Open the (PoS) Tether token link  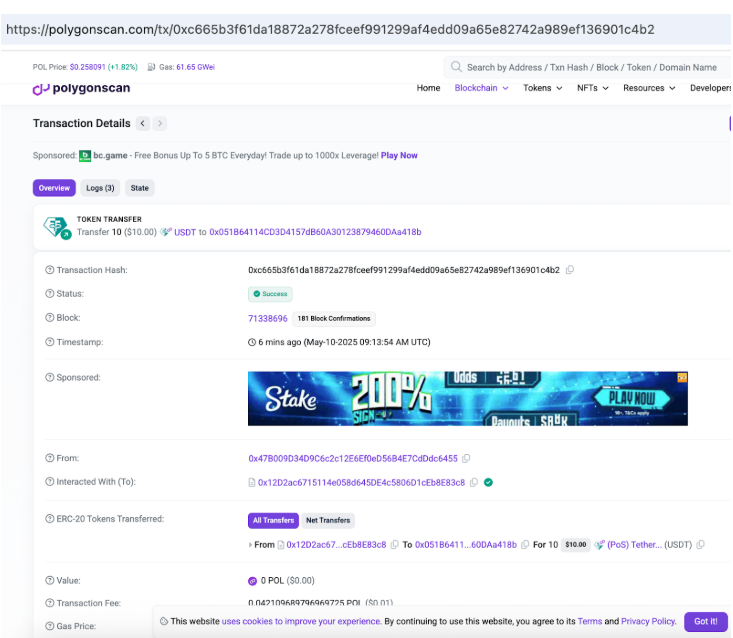[634, 545]
